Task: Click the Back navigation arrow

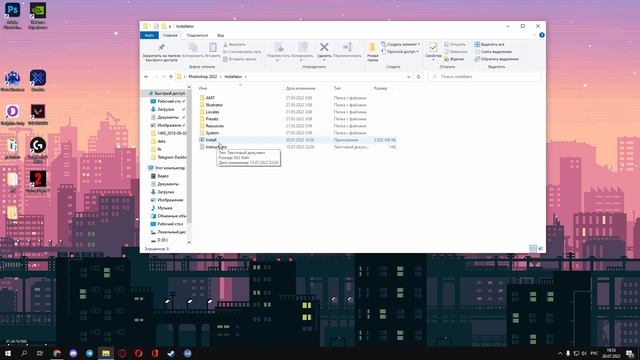Action: (x=147, y=76)
